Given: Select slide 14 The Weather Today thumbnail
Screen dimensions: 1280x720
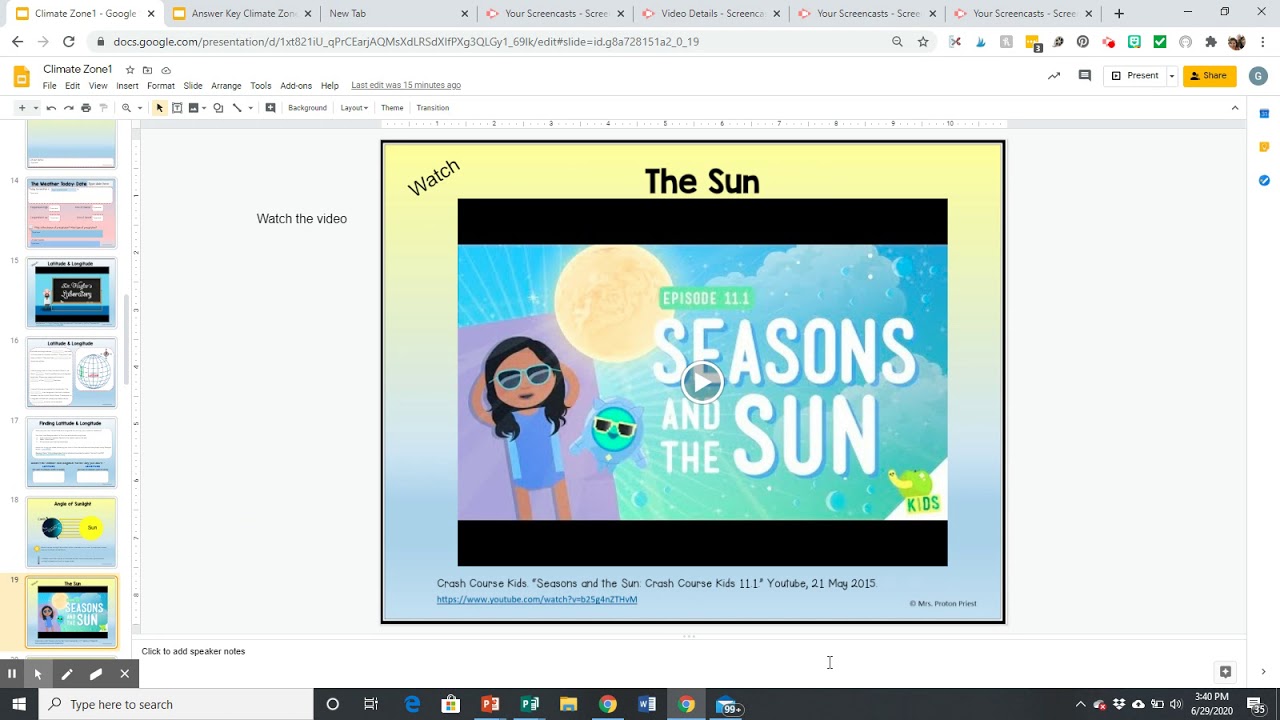Looking at the screenshot, I should (x=71, y=213).
